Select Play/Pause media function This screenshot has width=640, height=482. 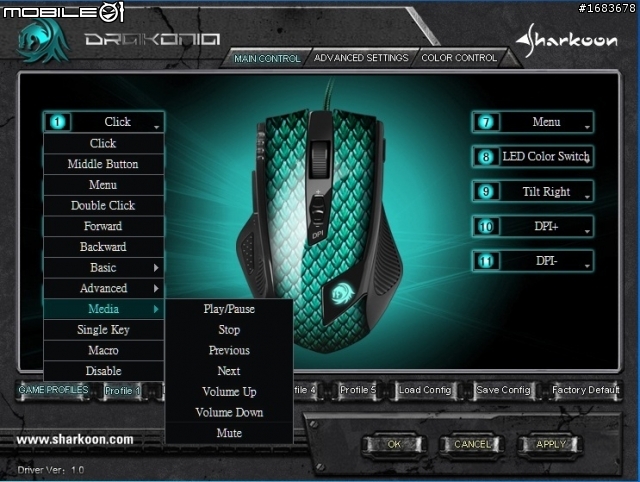pos(229,309)
